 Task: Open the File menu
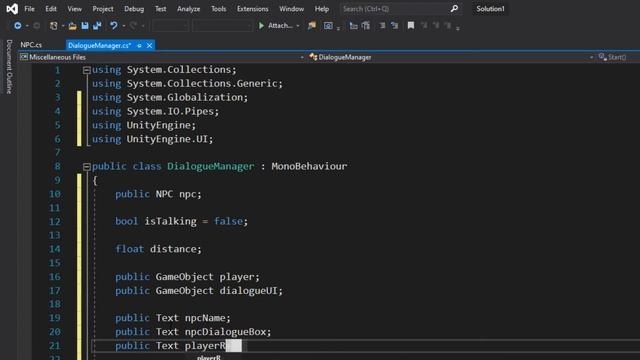29,9
